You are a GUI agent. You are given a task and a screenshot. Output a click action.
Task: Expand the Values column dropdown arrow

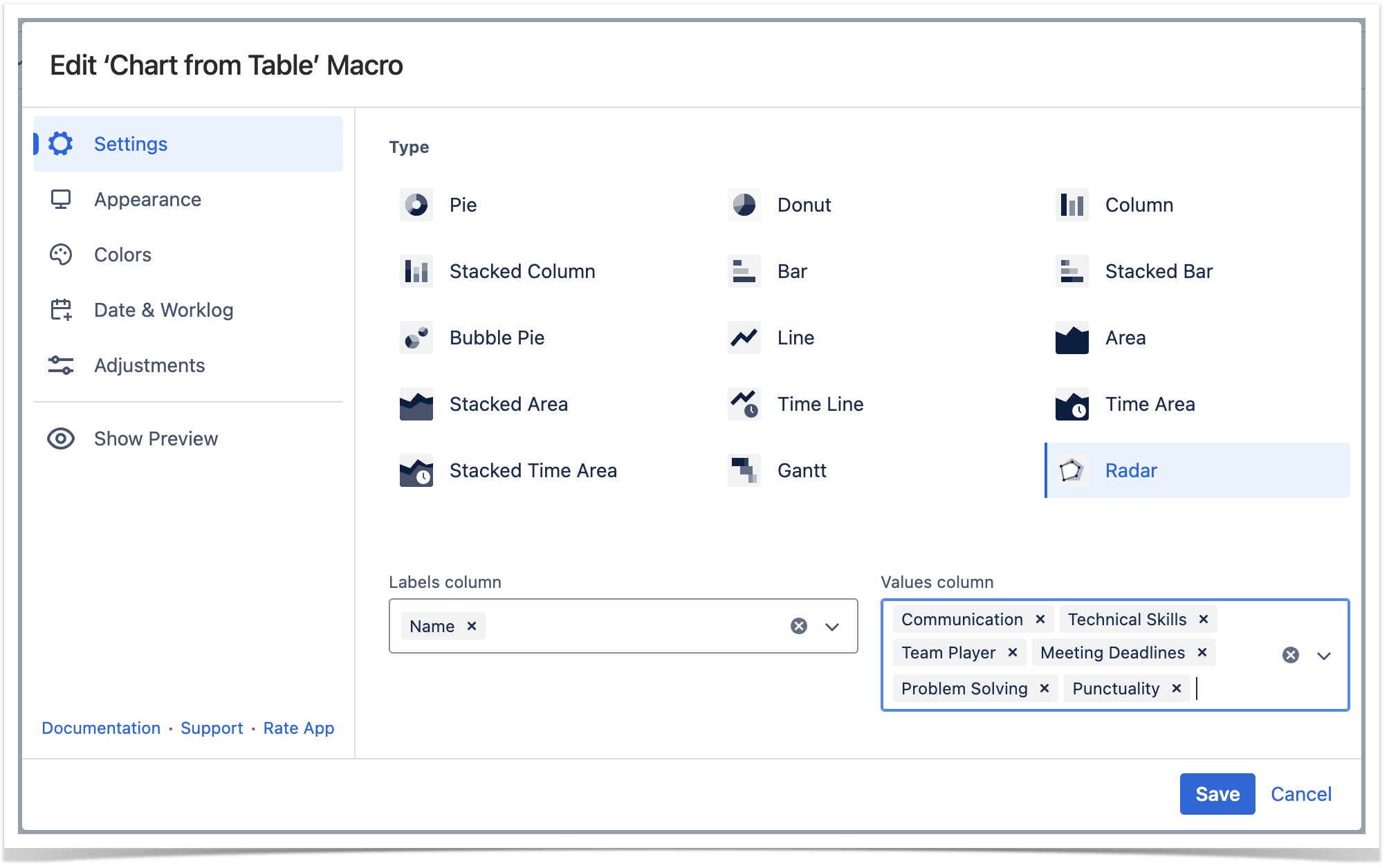[x=1323, y=656]
